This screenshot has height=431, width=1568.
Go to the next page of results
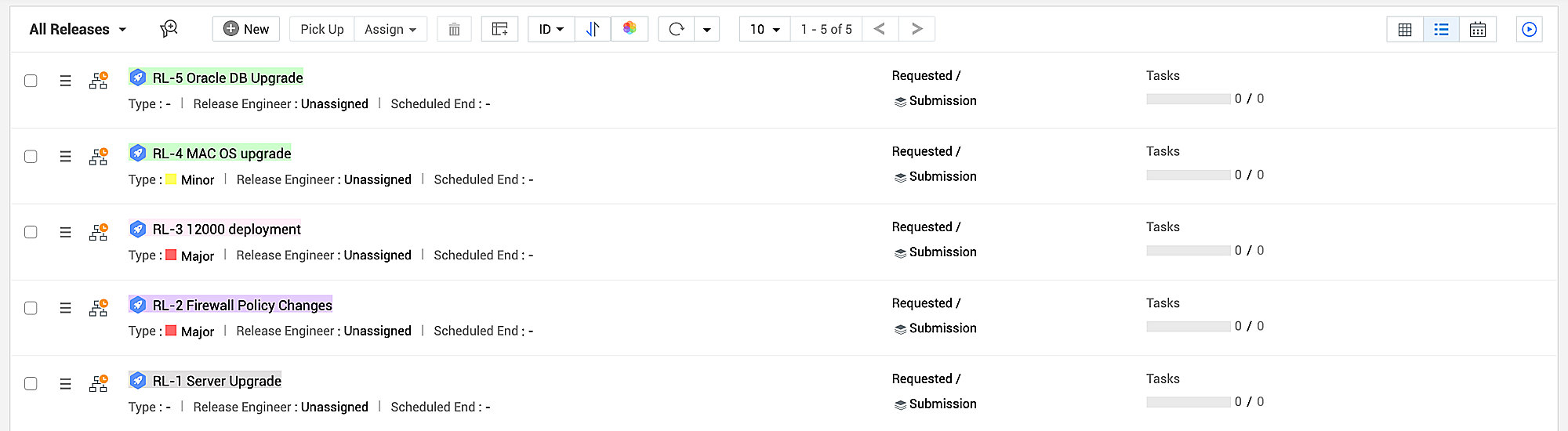[x=916, y=30]
